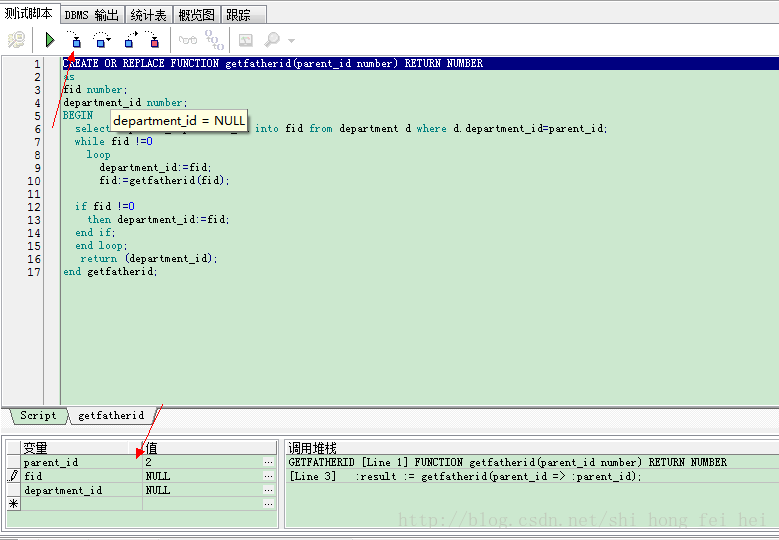Select the getfatherid bottom tab
This screenshot has height=540, width=779.
click(x=111, y=416)
